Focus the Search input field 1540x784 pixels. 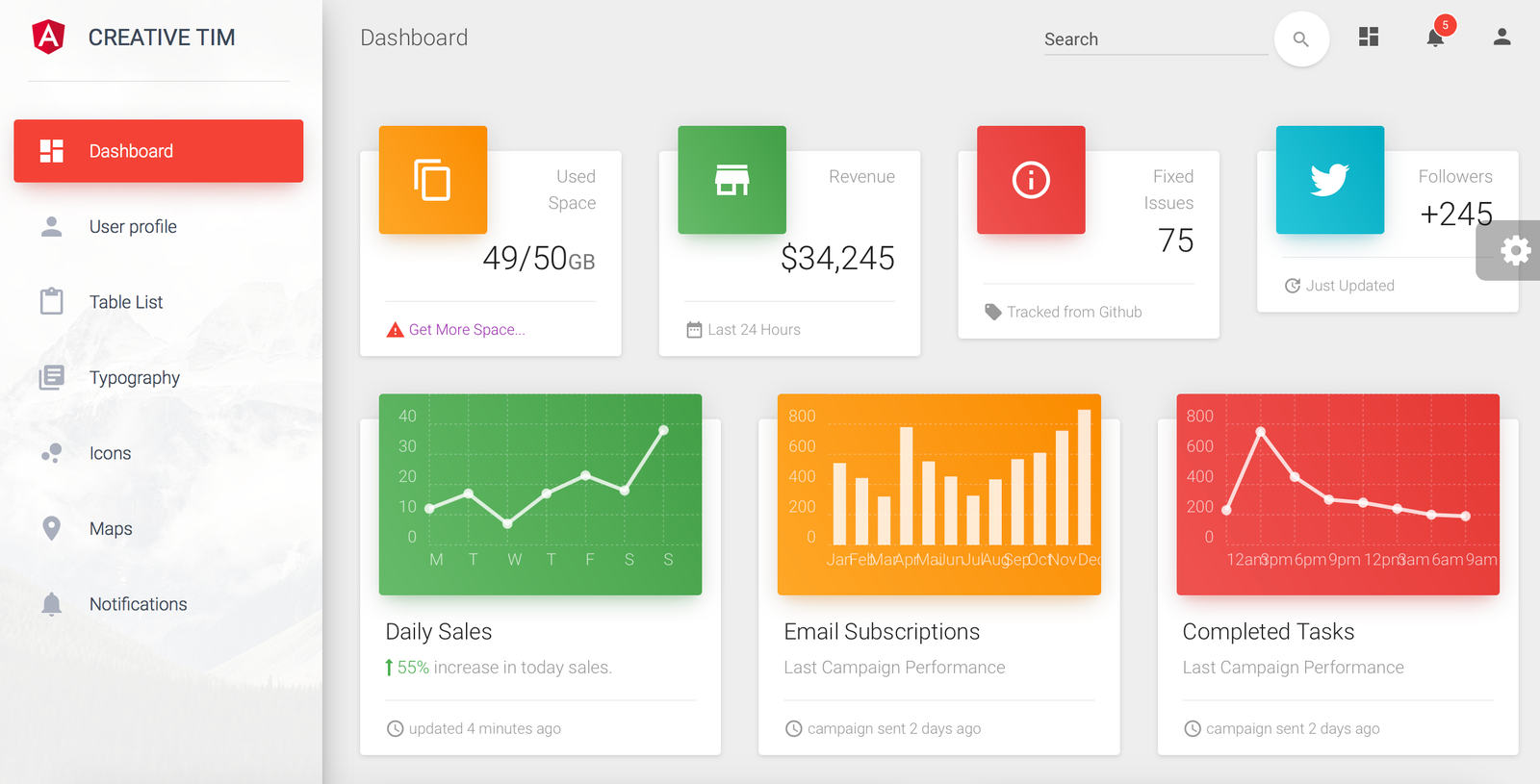click(1156, 39)
